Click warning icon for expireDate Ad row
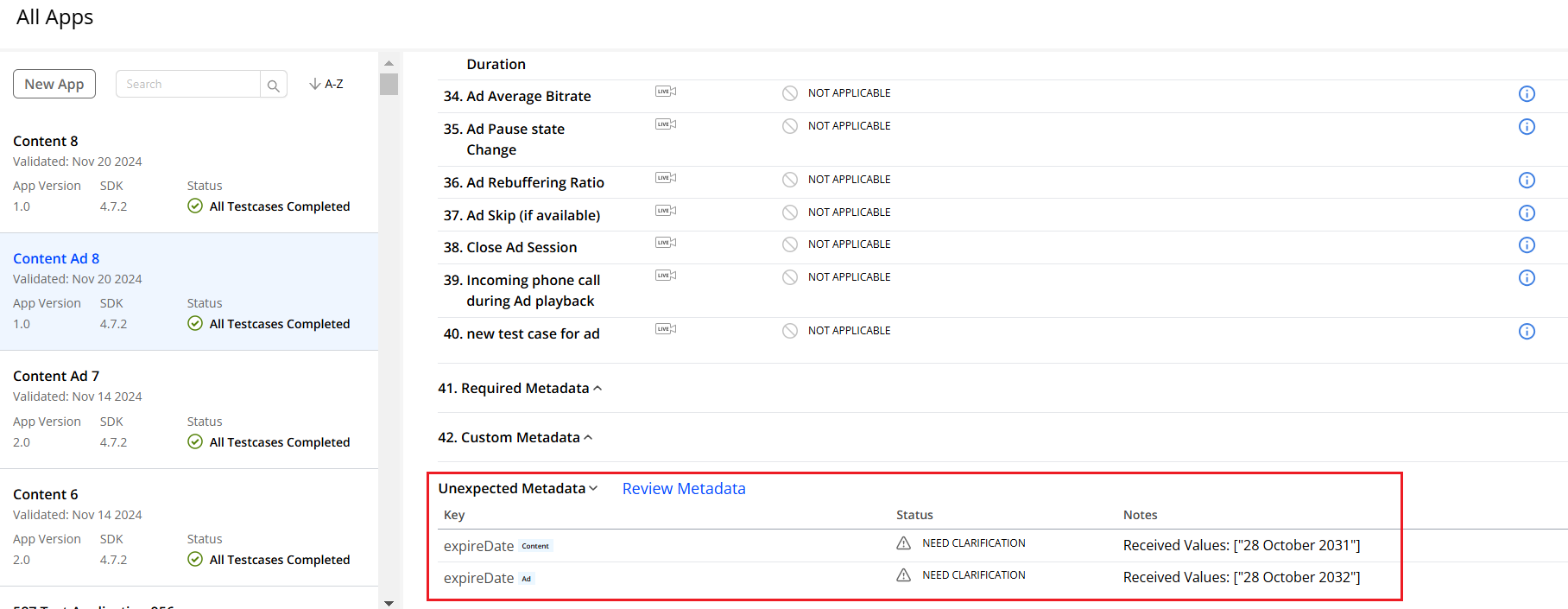This screenshot has width=1568, height=609. [x=903, y=575]
